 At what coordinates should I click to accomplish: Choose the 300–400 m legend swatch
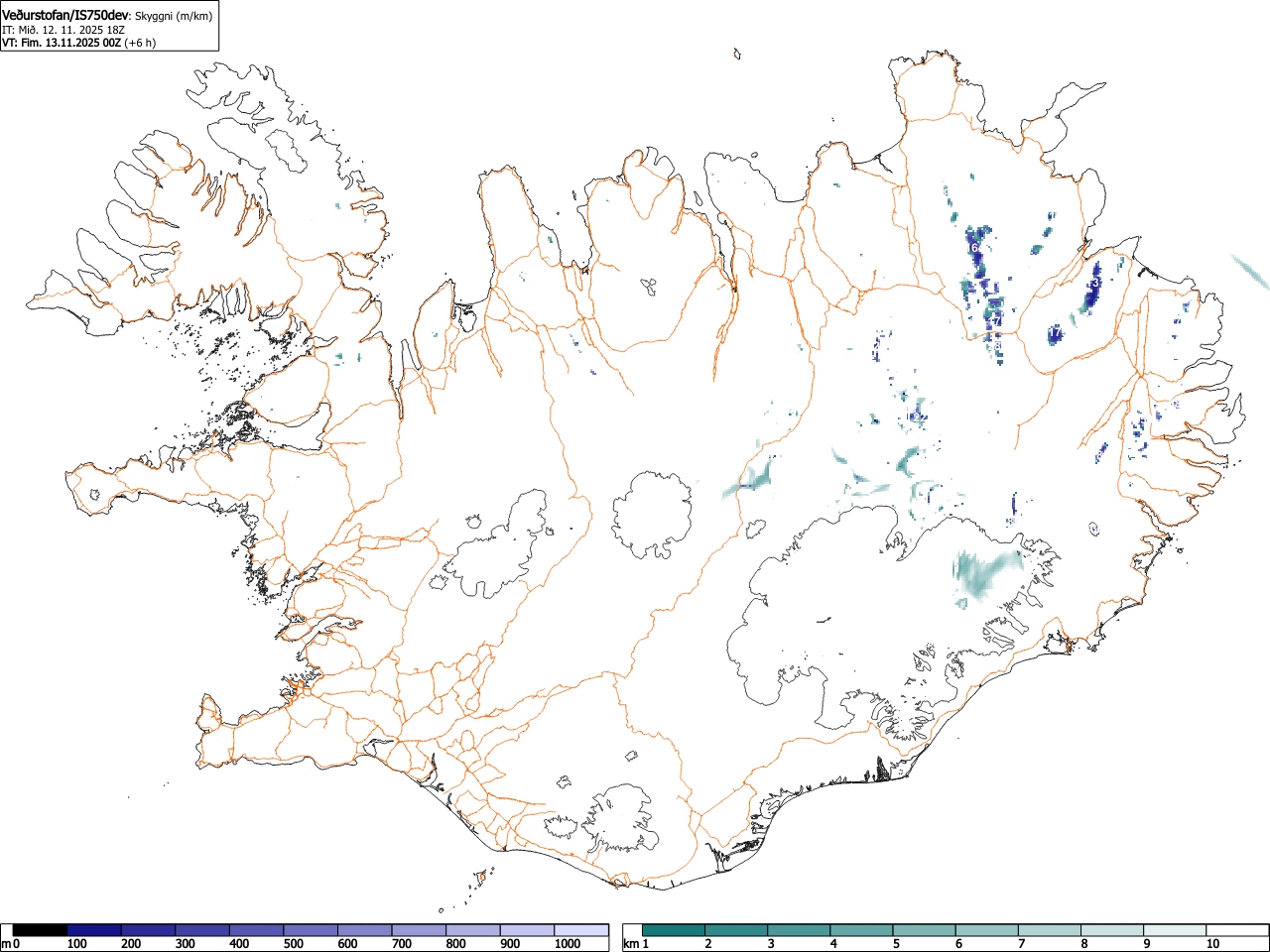click(202, 930)
